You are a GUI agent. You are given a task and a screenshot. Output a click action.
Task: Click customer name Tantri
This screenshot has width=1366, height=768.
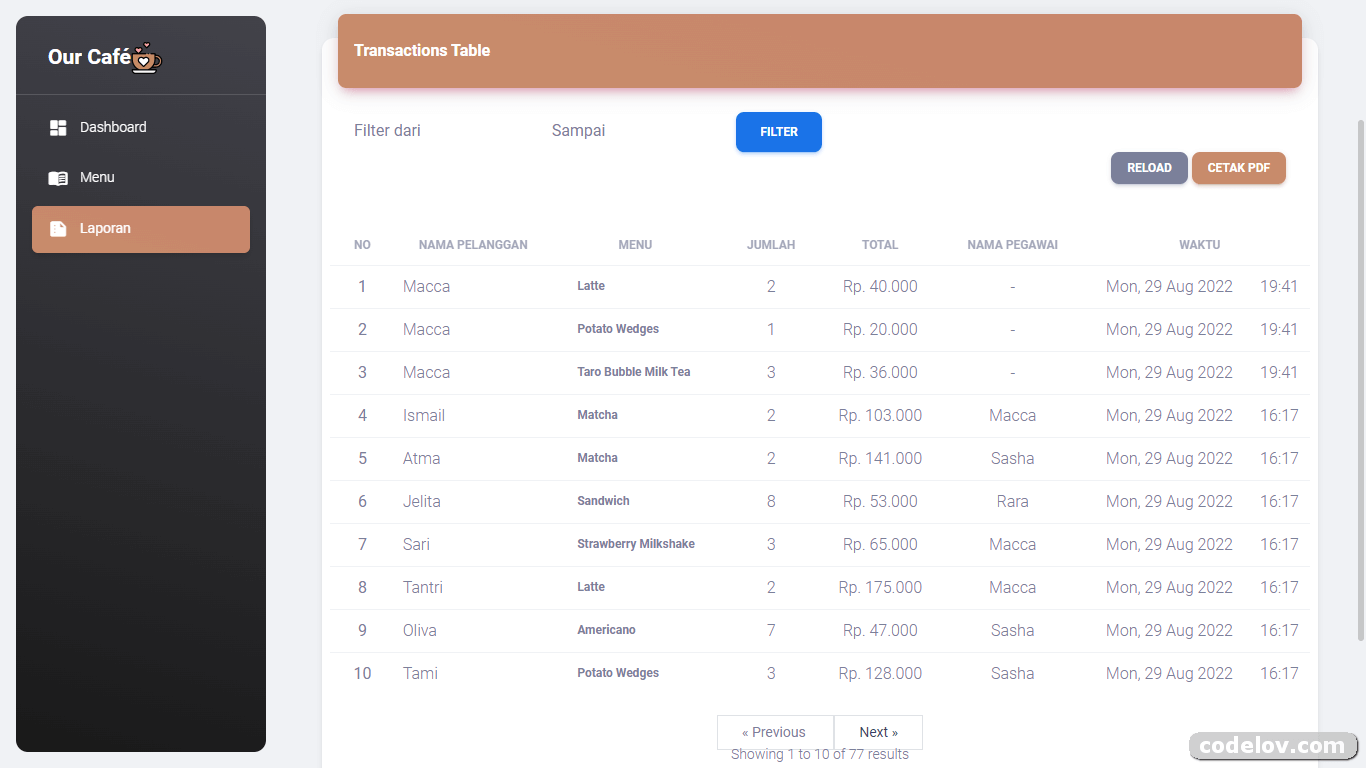[x=423, y=587]
